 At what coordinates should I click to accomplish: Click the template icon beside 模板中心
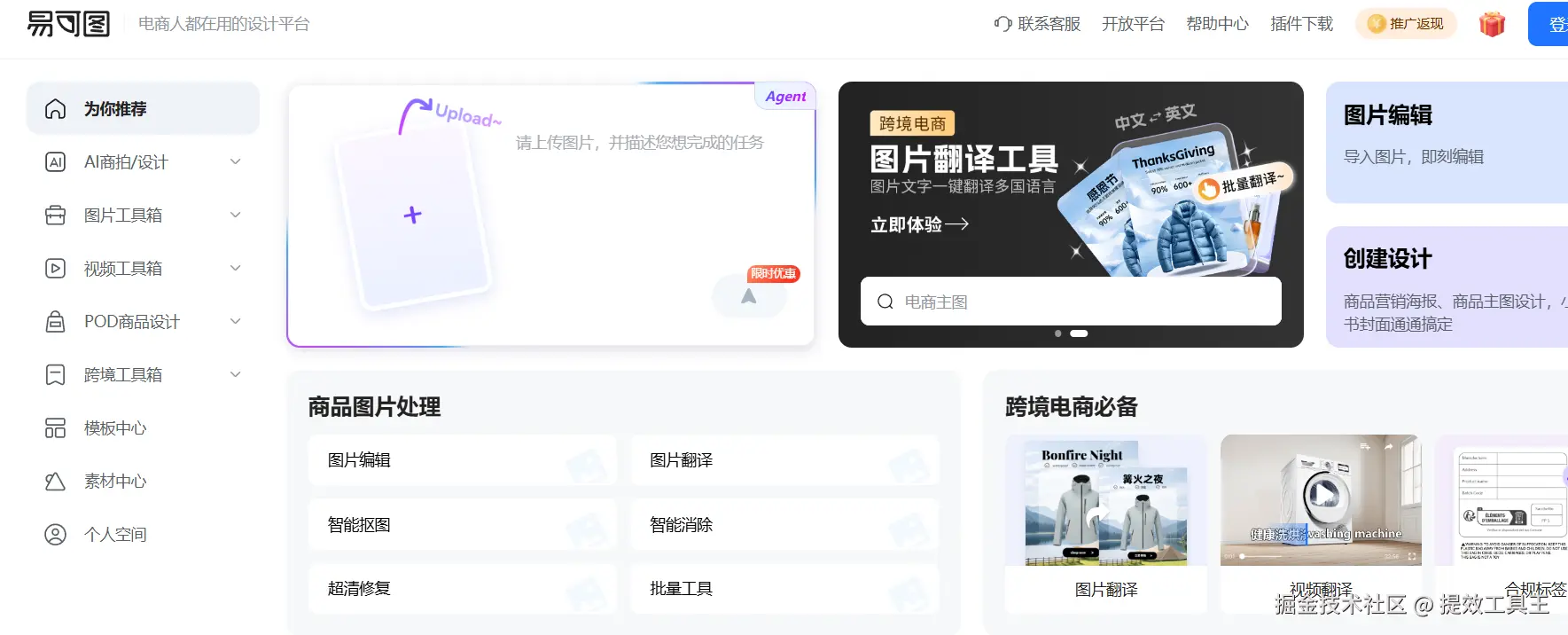tap(55, 428)
